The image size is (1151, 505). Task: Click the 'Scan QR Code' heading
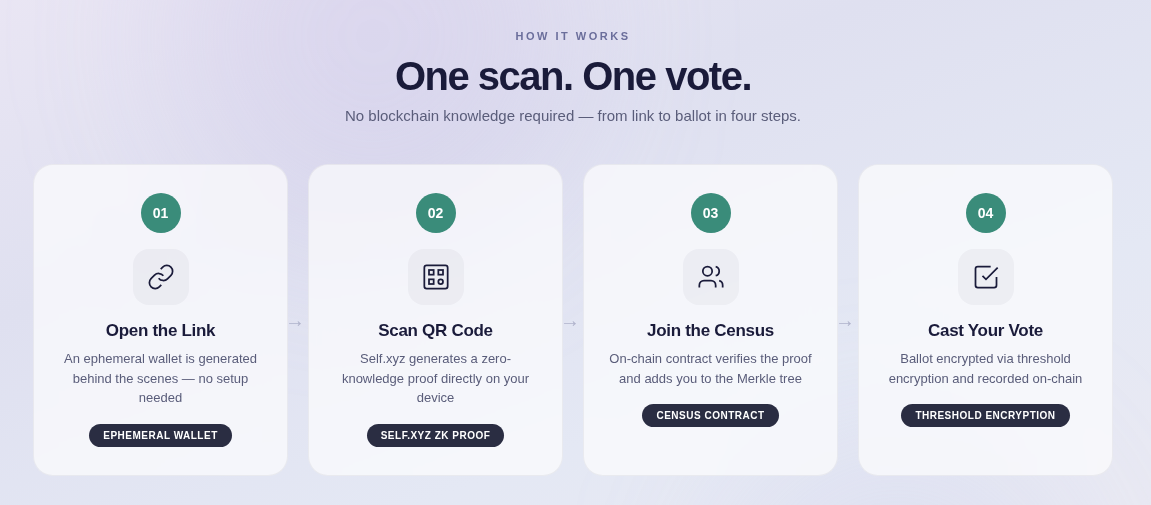click(x=436, y=331)
